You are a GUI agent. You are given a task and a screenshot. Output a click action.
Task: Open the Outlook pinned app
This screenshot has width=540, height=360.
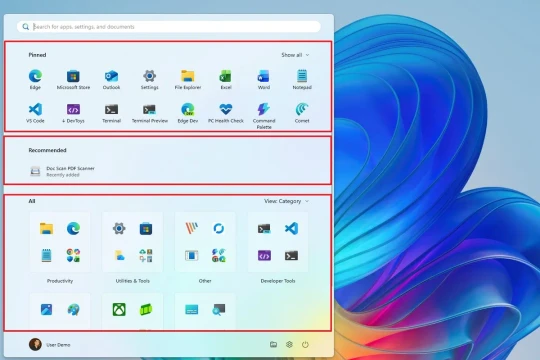111,79
